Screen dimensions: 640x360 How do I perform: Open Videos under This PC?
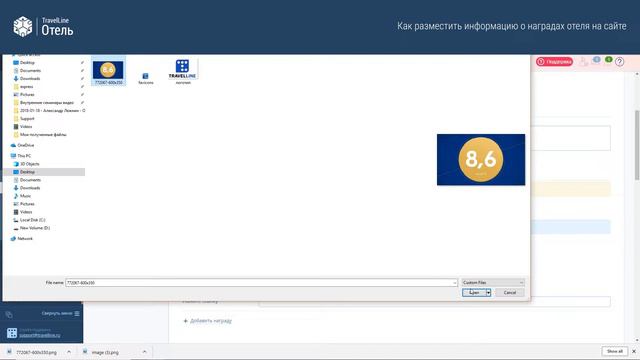(26, 212)
